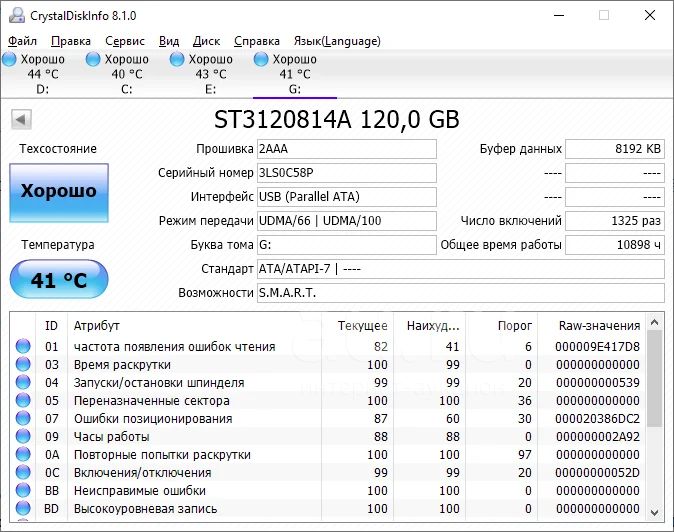Click raw value 000009E417D8
674x532 pixels.
click(597, 346)
